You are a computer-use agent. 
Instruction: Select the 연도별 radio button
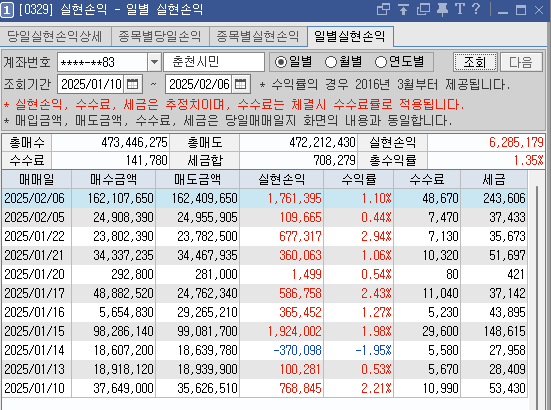point(381,62)
